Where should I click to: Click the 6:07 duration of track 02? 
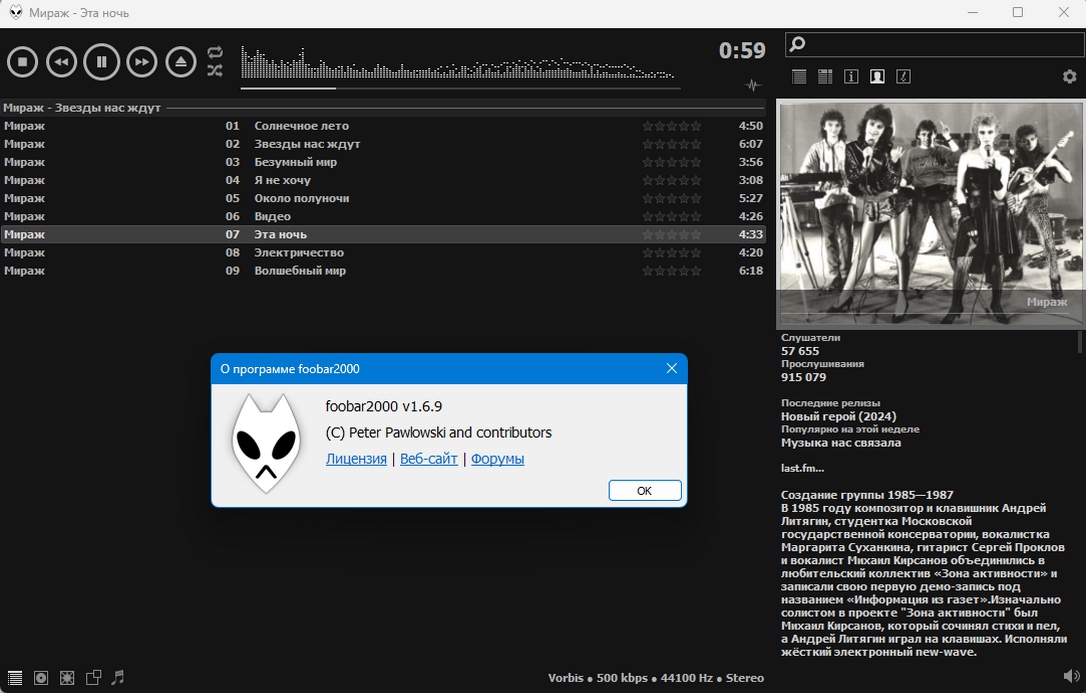(x=751, y=144)
